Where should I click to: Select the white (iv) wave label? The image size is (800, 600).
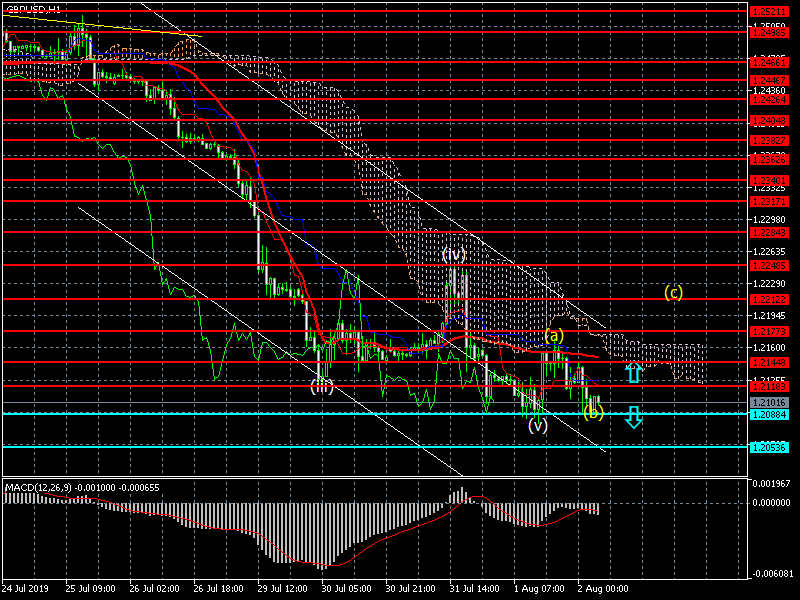[454, 255]
